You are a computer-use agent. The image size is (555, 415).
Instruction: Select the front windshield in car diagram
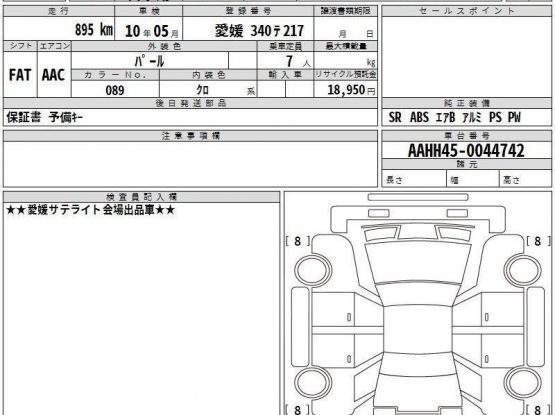pos(418,294)
